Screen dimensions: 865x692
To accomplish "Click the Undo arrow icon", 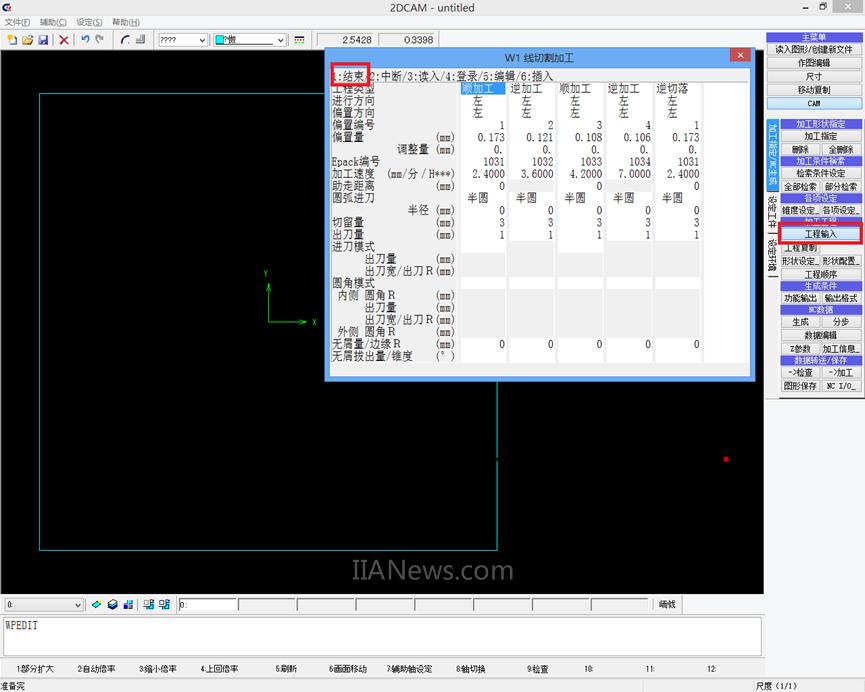I will [85, 40].
